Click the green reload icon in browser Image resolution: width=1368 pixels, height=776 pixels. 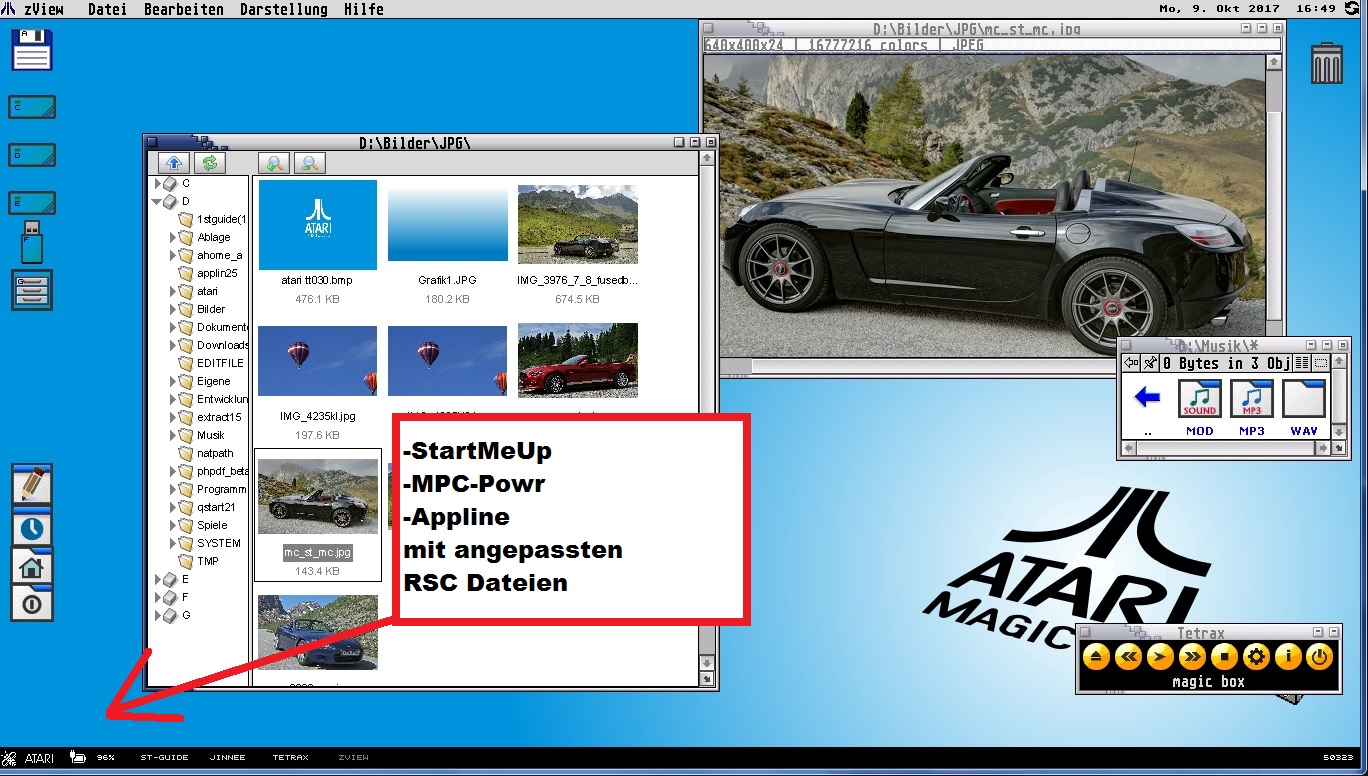pyautogui.click(x=210, y=163)
